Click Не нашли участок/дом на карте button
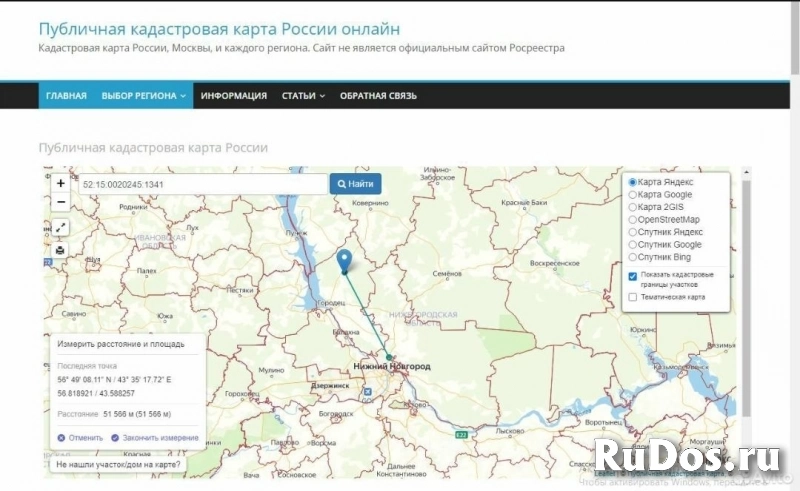800x491 pixels. 118,464
